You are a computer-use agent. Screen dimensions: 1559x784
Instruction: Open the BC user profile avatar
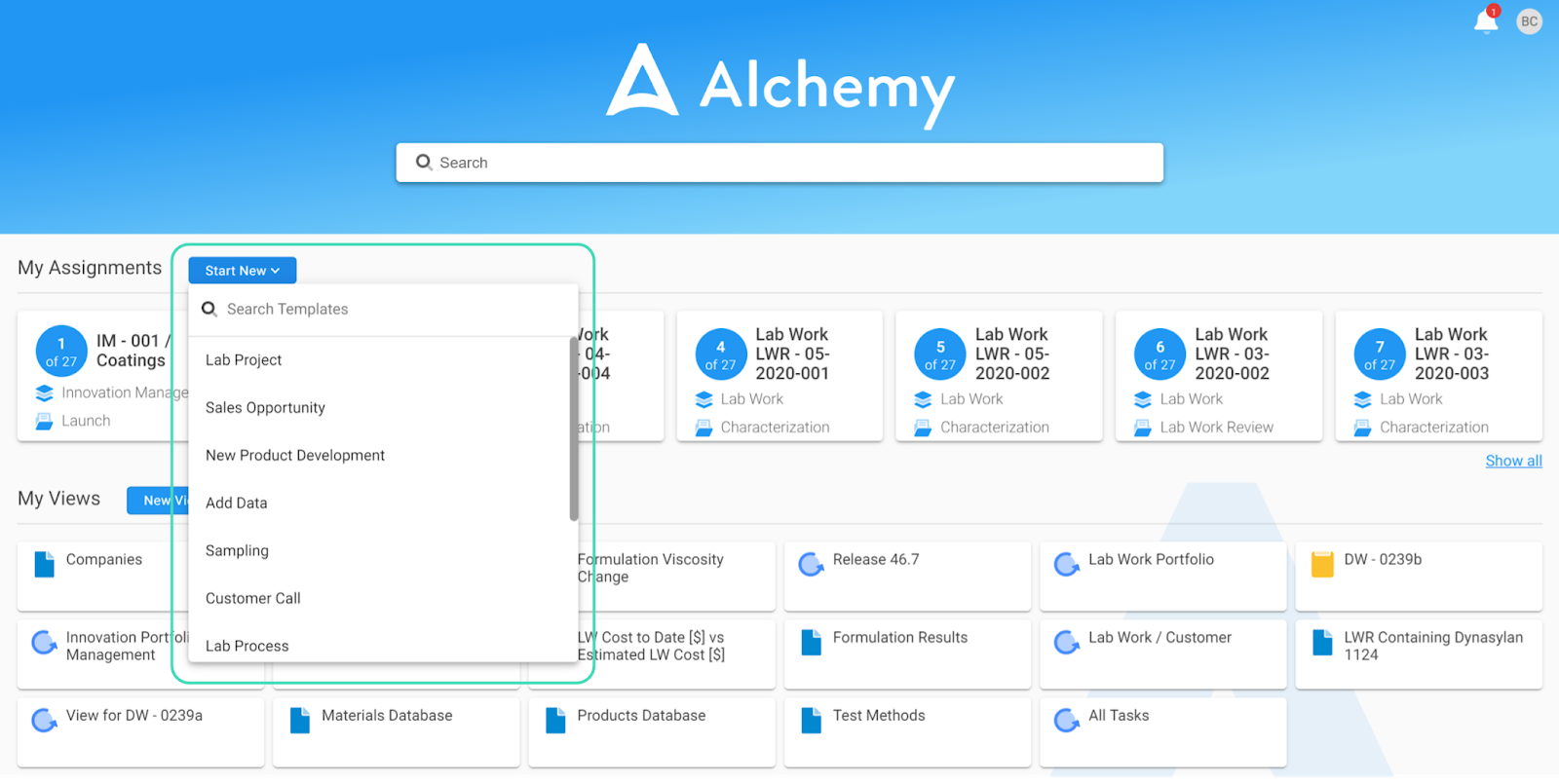point(1530,21)
